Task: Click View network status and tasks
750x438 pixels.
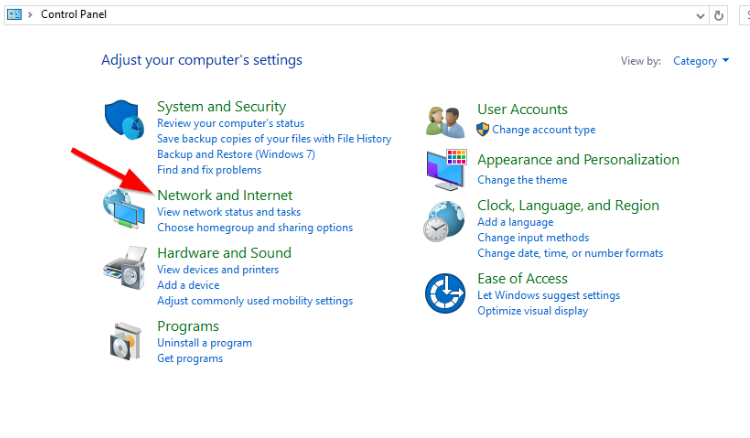Action: tap(229, 212)
